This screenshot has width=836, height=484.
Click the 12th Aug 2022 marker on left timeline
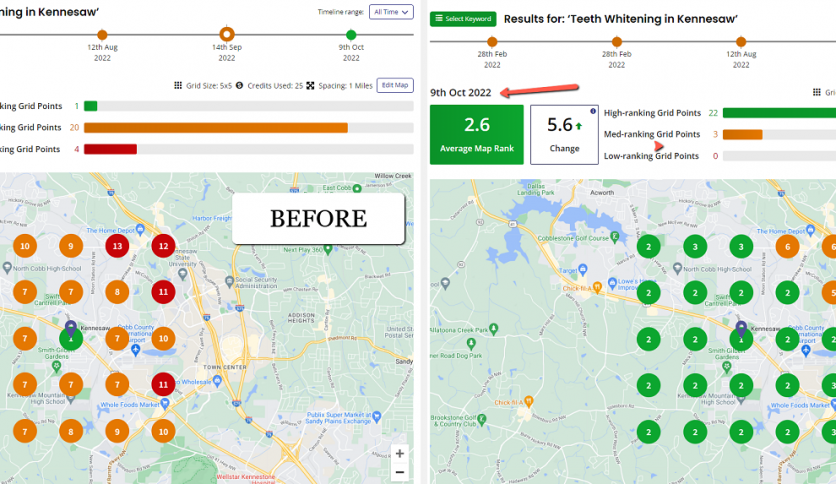(x=102, y=34)
